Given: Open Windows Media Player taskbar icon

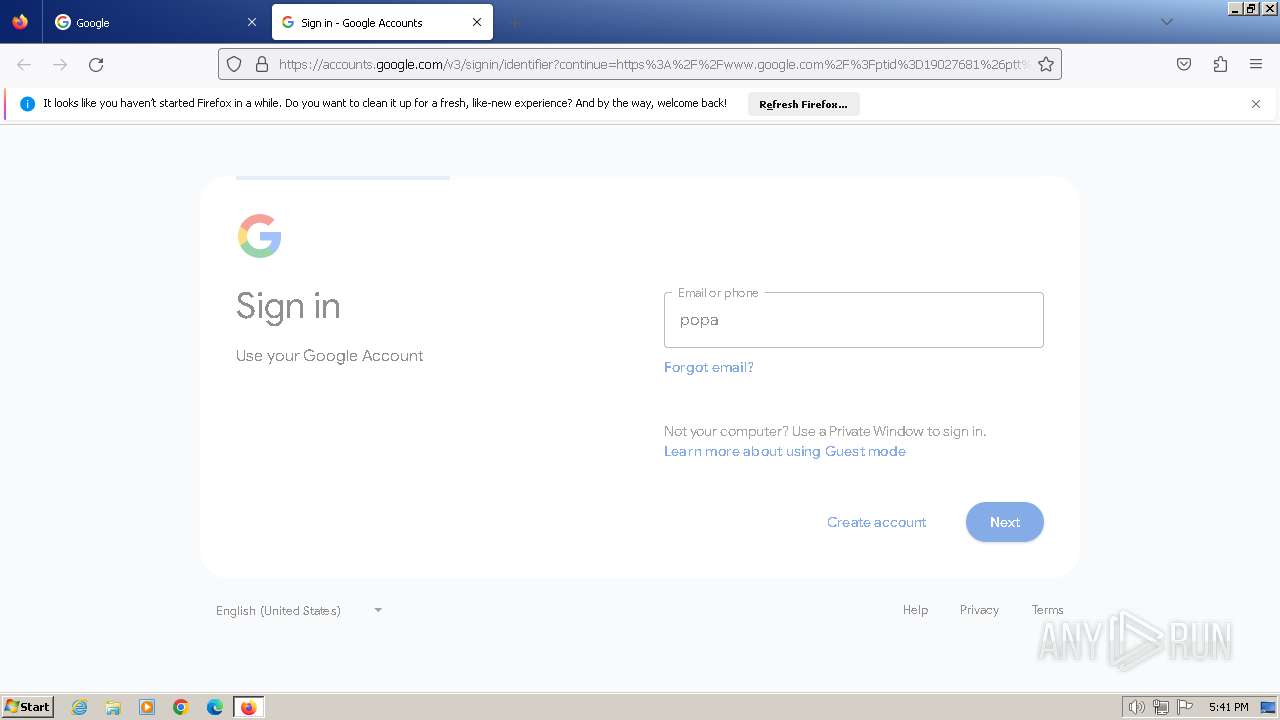Looking at the screenshot, I should (147, 707).
